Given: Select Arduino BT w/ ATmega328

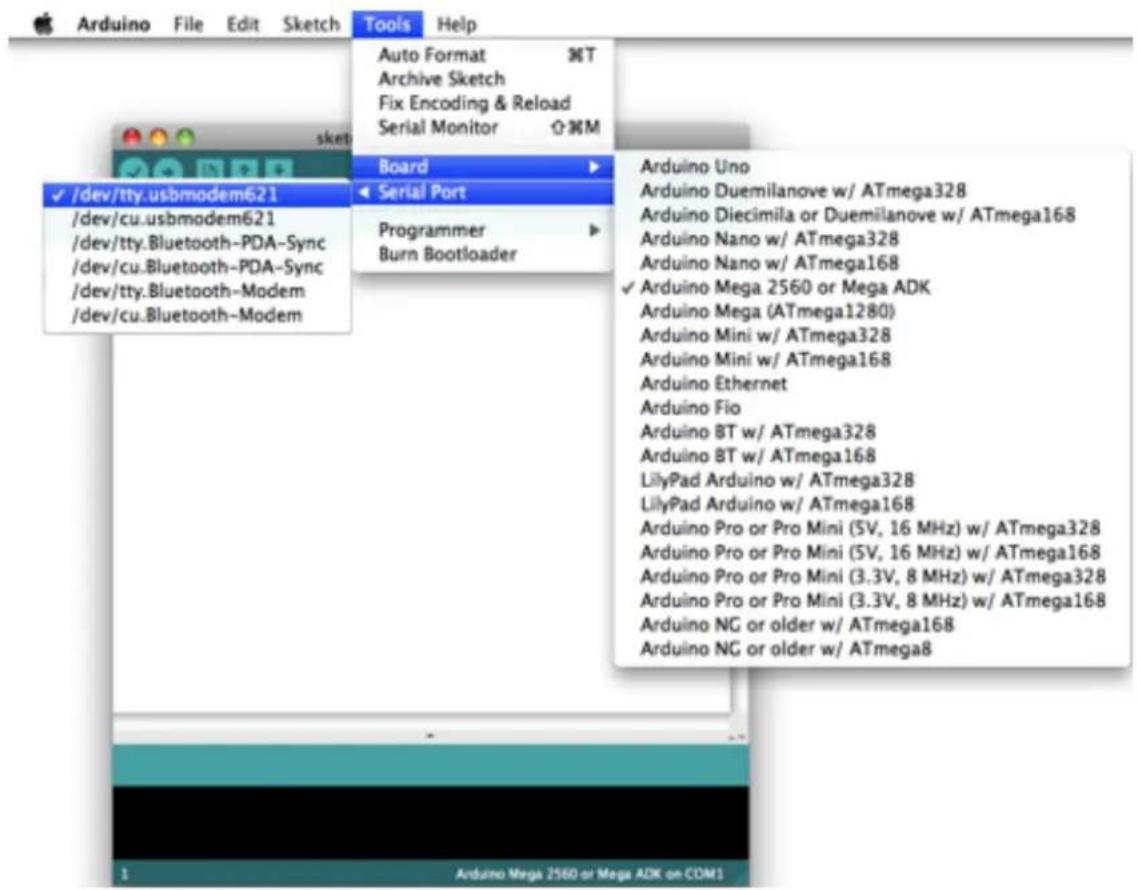Looking at the screenshot, I should click(x=872, y=432).
